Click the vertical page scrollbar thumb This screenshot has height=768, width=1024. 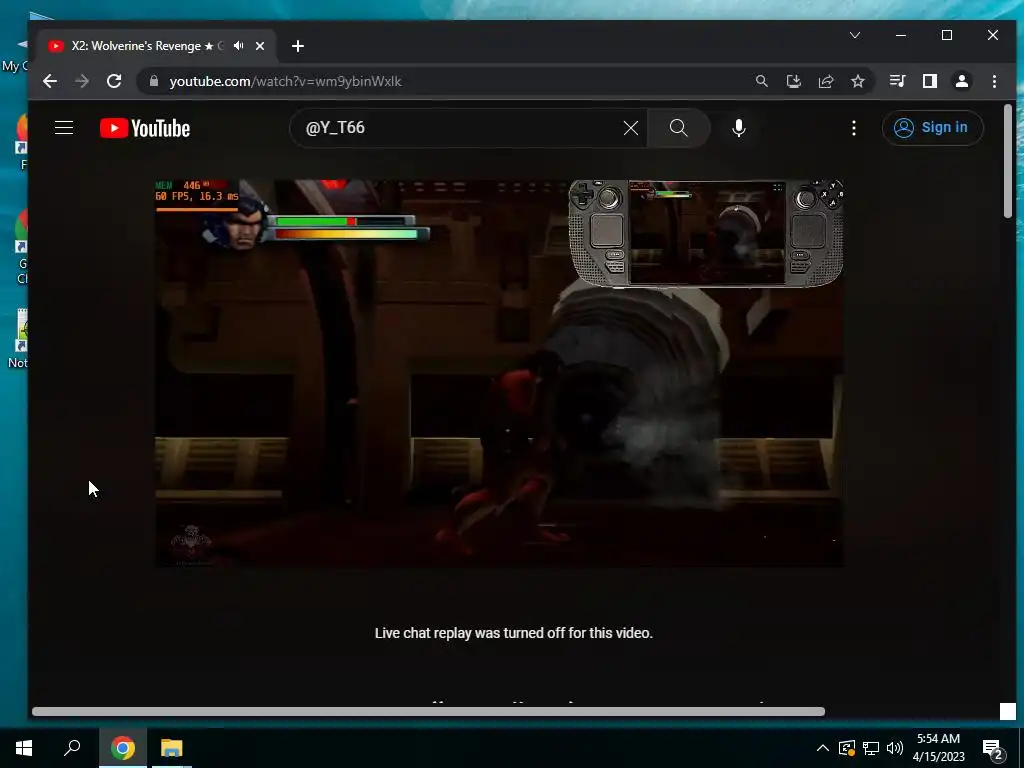click(1008, 161)
